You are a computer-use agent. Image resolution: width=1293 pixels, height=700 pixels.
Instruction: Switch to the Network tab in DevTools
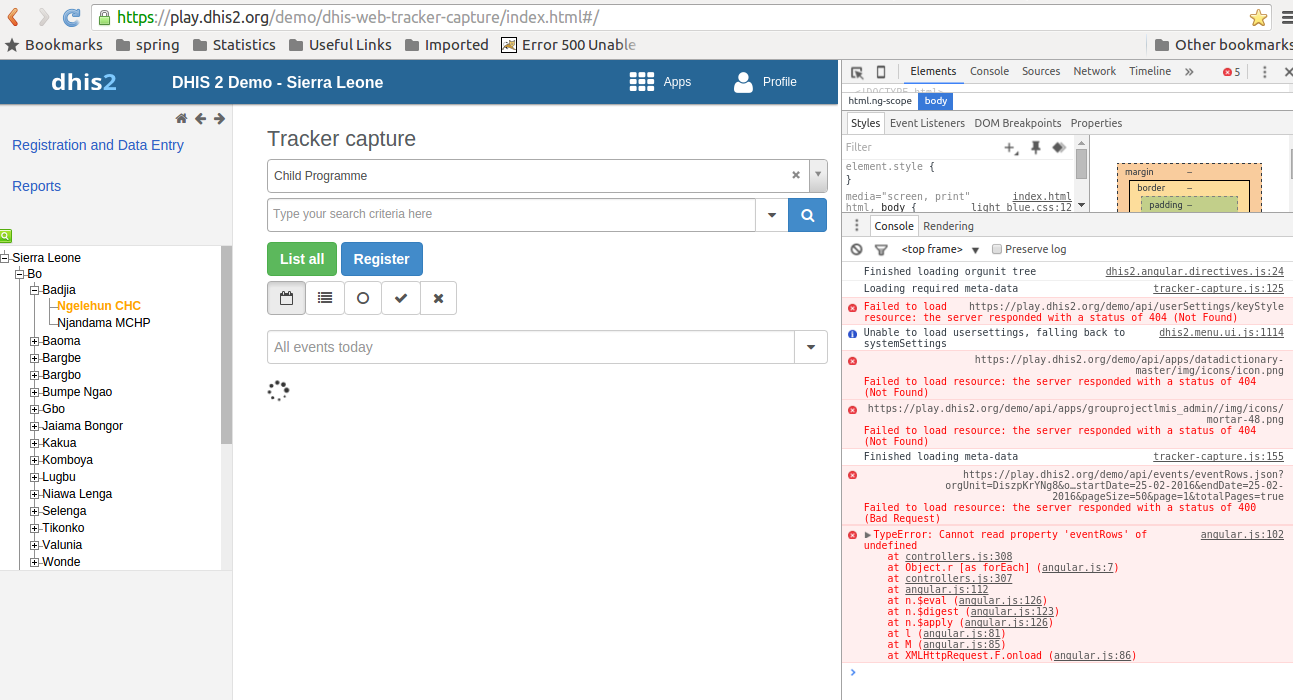tap(1094, 72)
